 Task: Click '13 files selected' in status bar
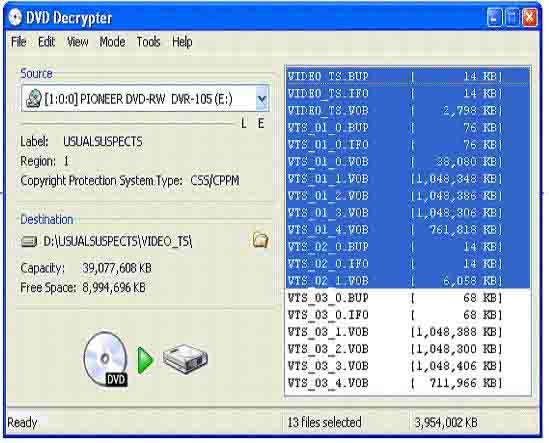(324, 422)
